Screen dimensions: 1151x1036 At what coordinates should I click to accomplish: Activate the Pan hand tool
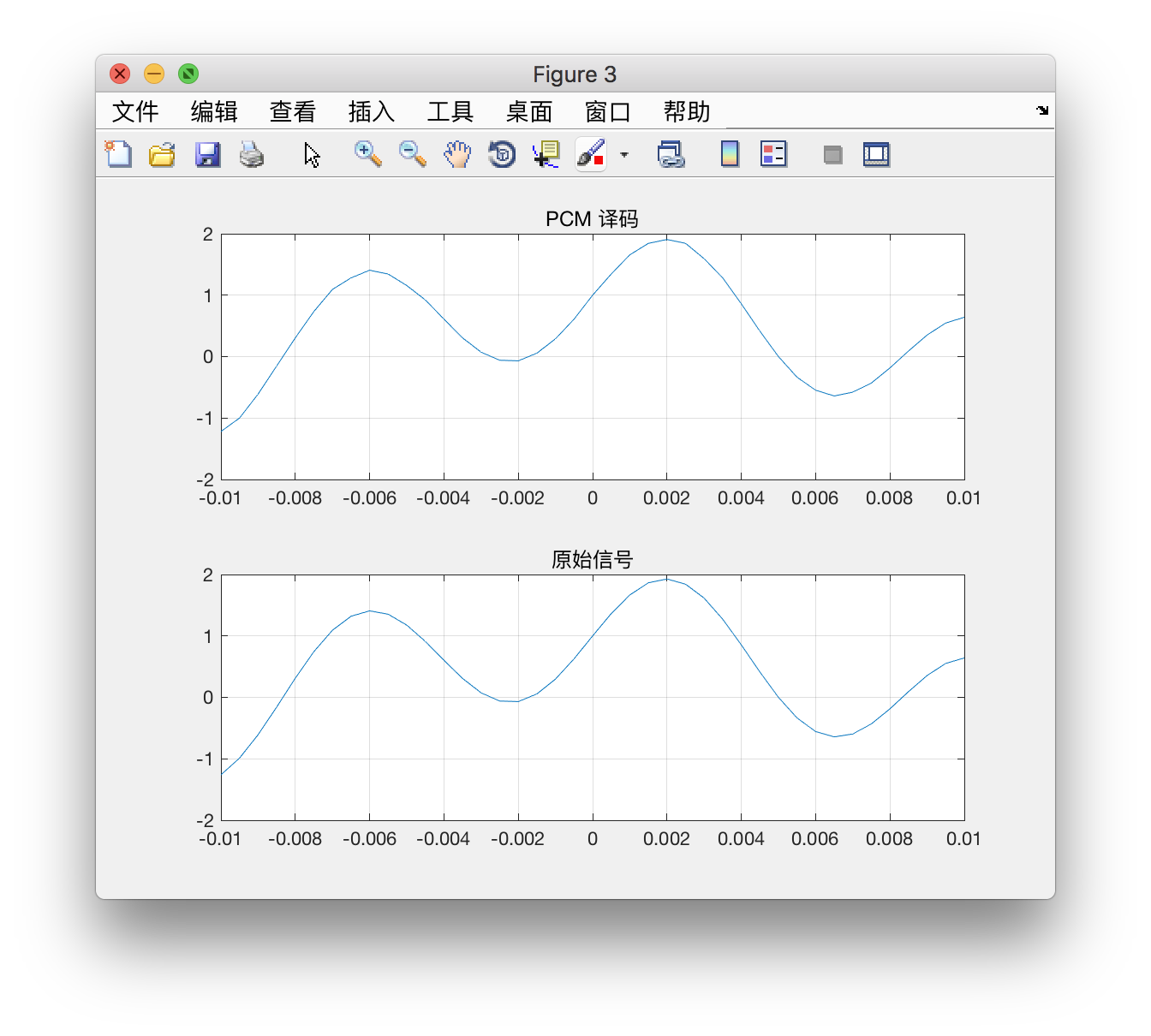pos(457,154)
